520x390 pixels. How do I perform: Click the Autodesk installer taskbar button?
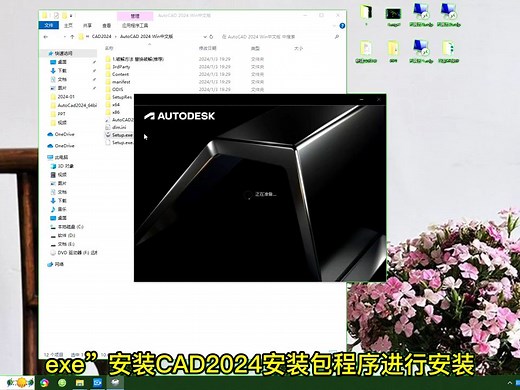pos(115,383)
